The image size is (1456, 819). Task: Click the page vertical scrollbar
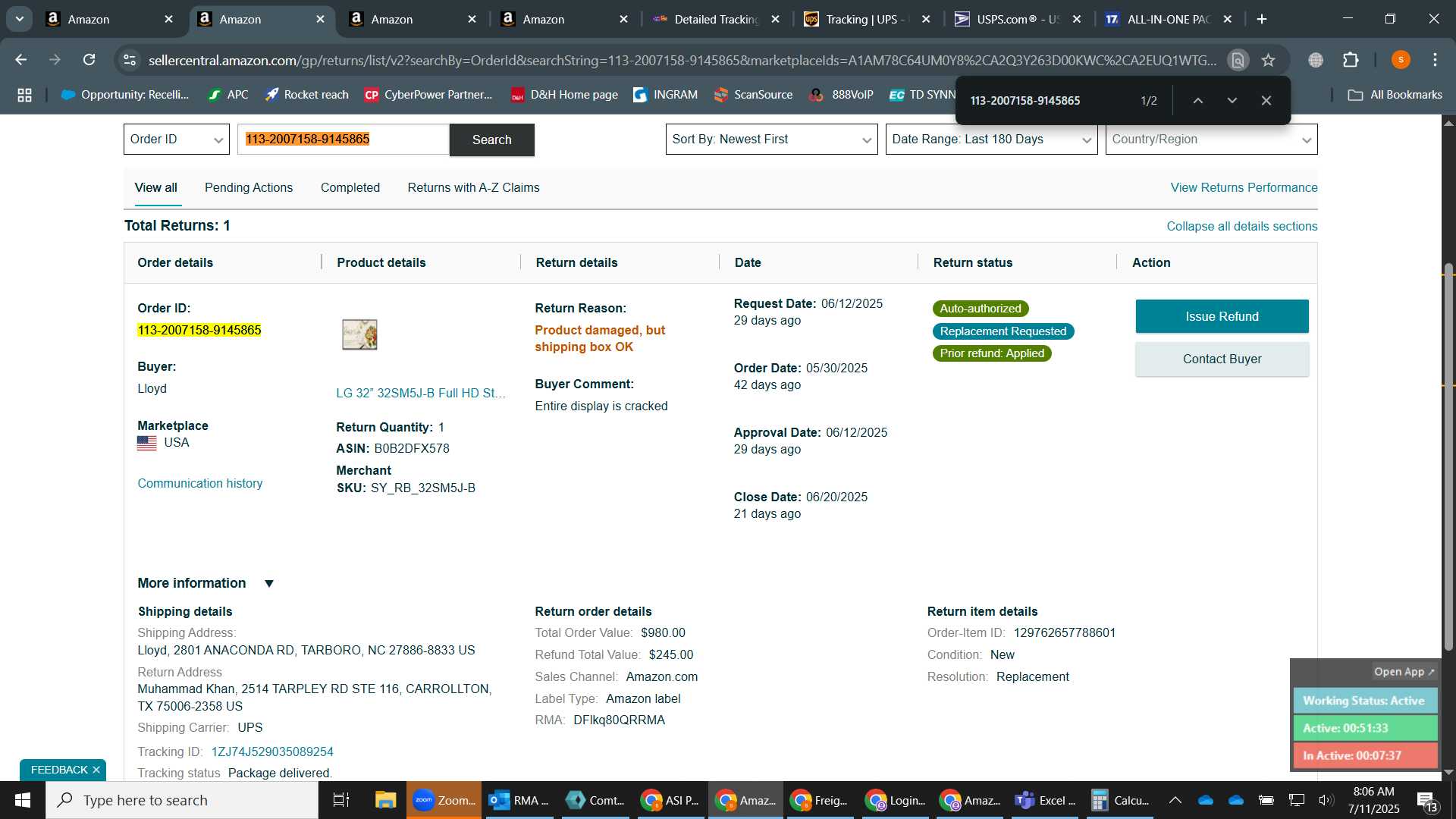[x=1448, y=455]
